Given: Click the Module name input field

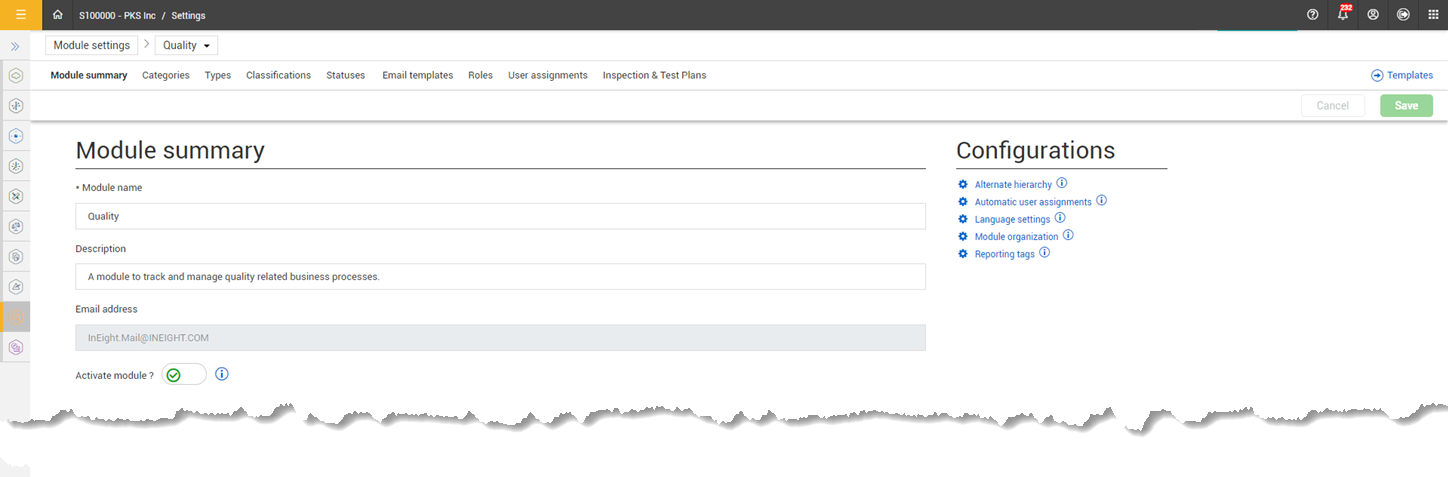Looking at the screenshot, I should 500,216.
